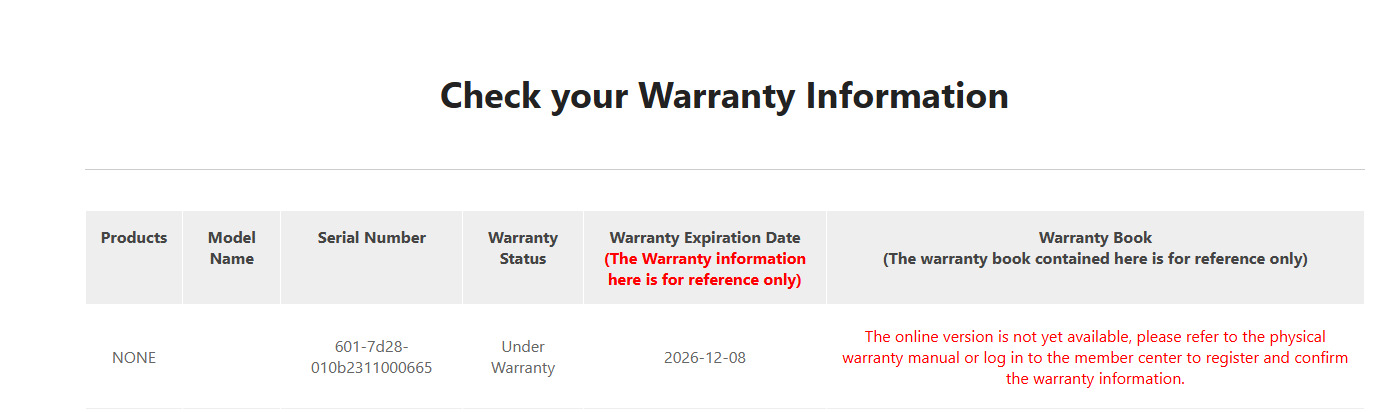Click the warranty book reference-only note in header
The image size is (1379, 412).
click(1095, 259)
